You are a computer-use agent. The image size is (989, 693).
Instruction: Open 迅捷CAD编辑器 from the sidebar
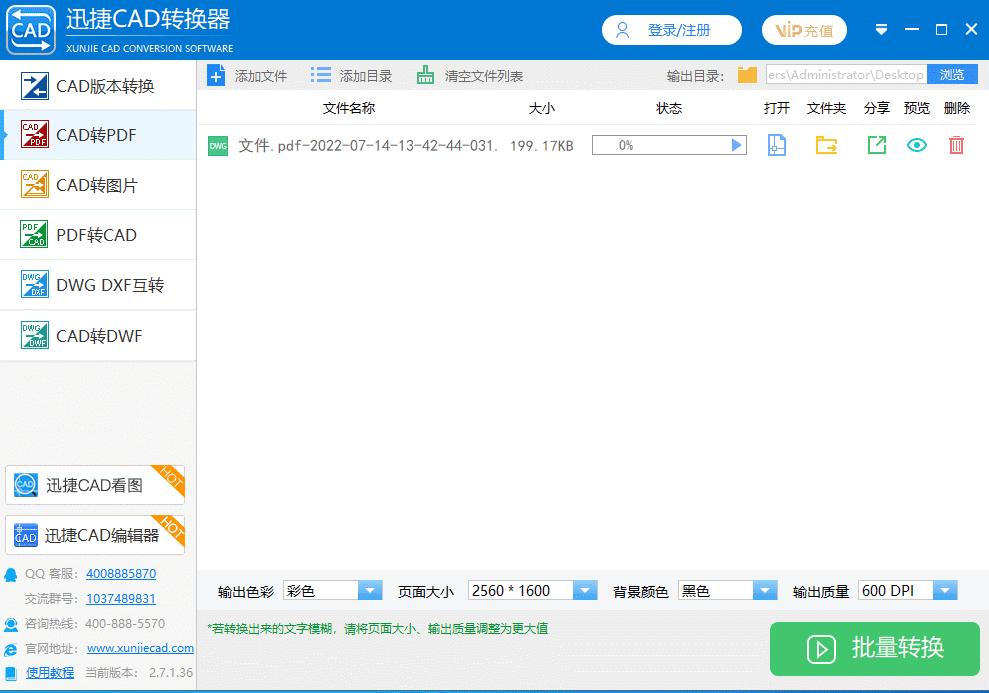95,533
